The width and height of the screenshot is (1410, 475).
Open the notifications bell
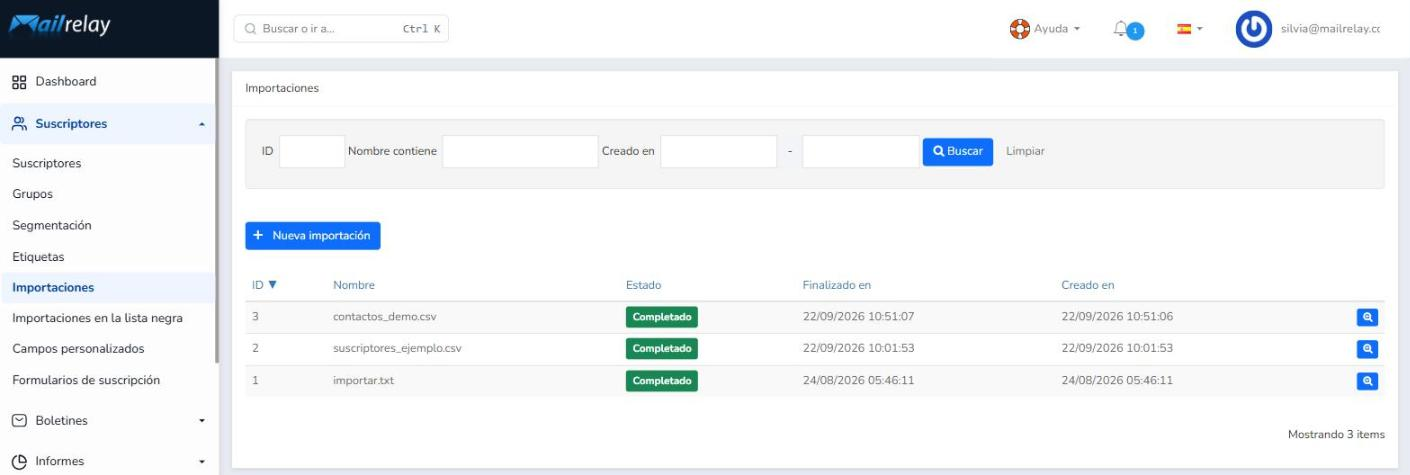pyautogui.click(x=1121, y=30)
